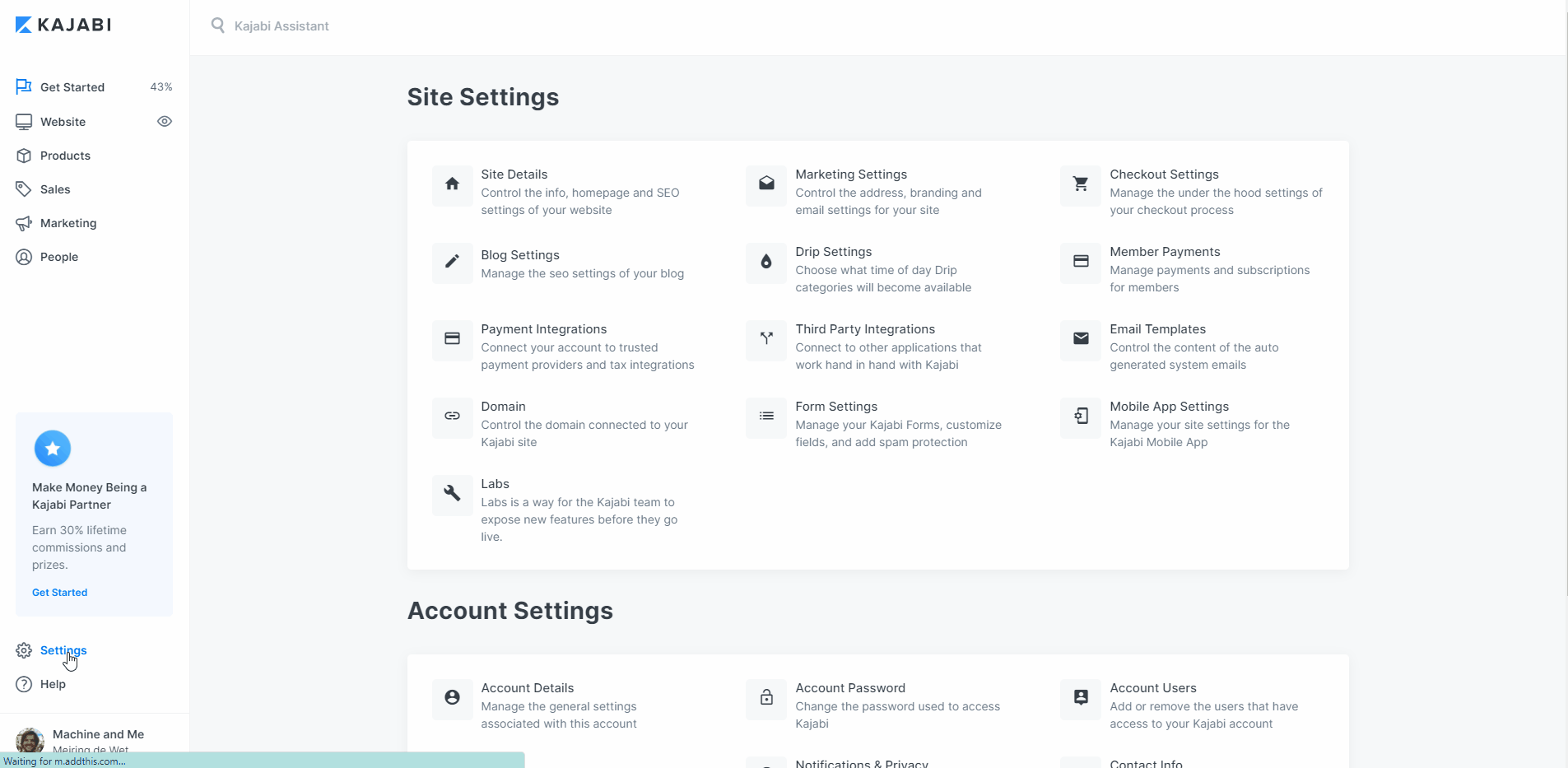Open Email Templates mail icon
Image resolution: width=1568 pixels, height=768 pixels.
coord(1081,339)
